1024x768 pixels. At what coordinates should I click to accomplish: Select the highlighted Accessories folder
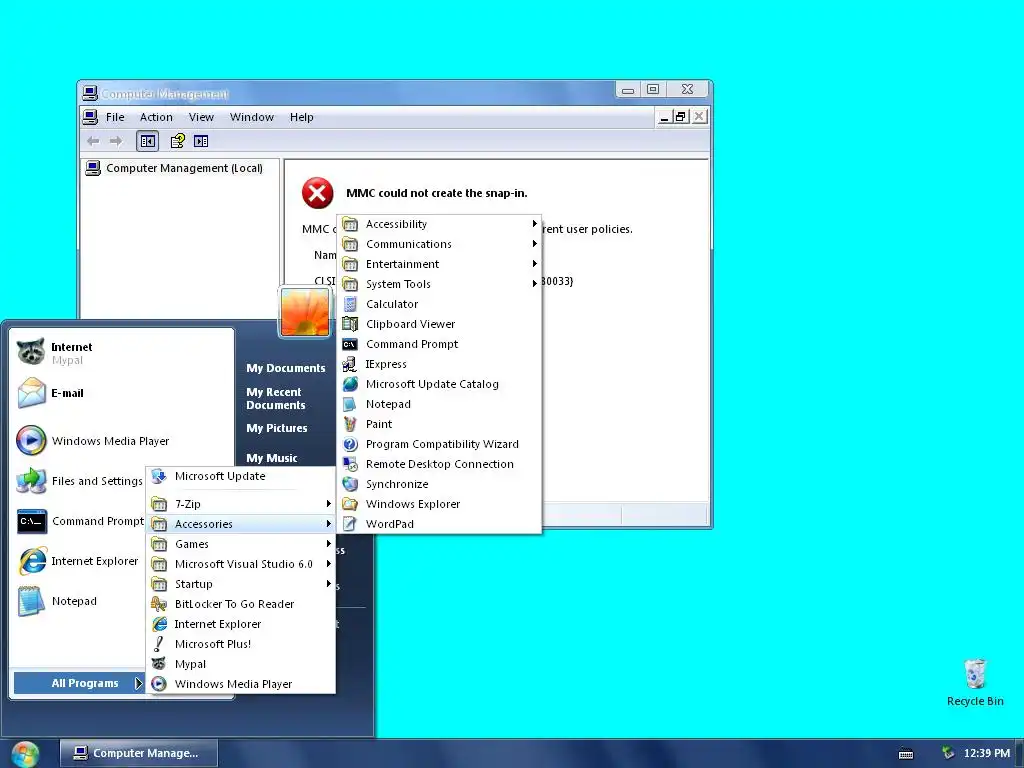[240, 524]
